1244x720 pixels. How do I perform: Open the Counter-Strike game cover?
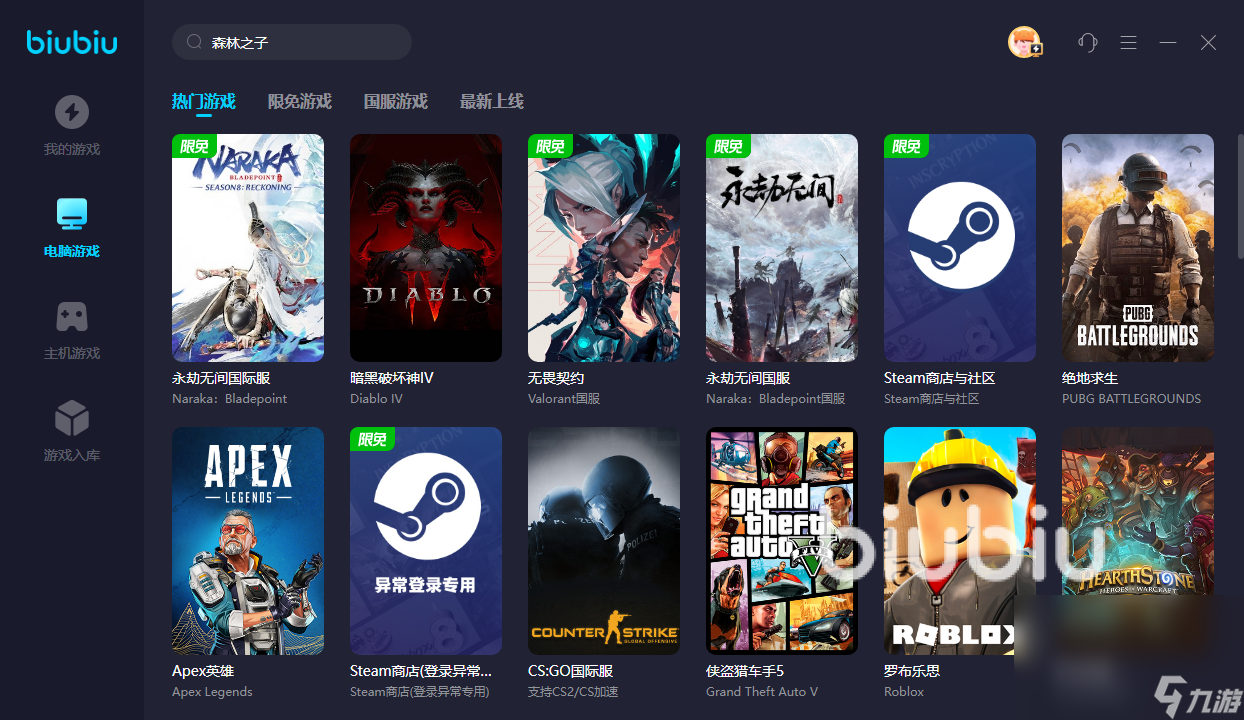tap(604, 541)
